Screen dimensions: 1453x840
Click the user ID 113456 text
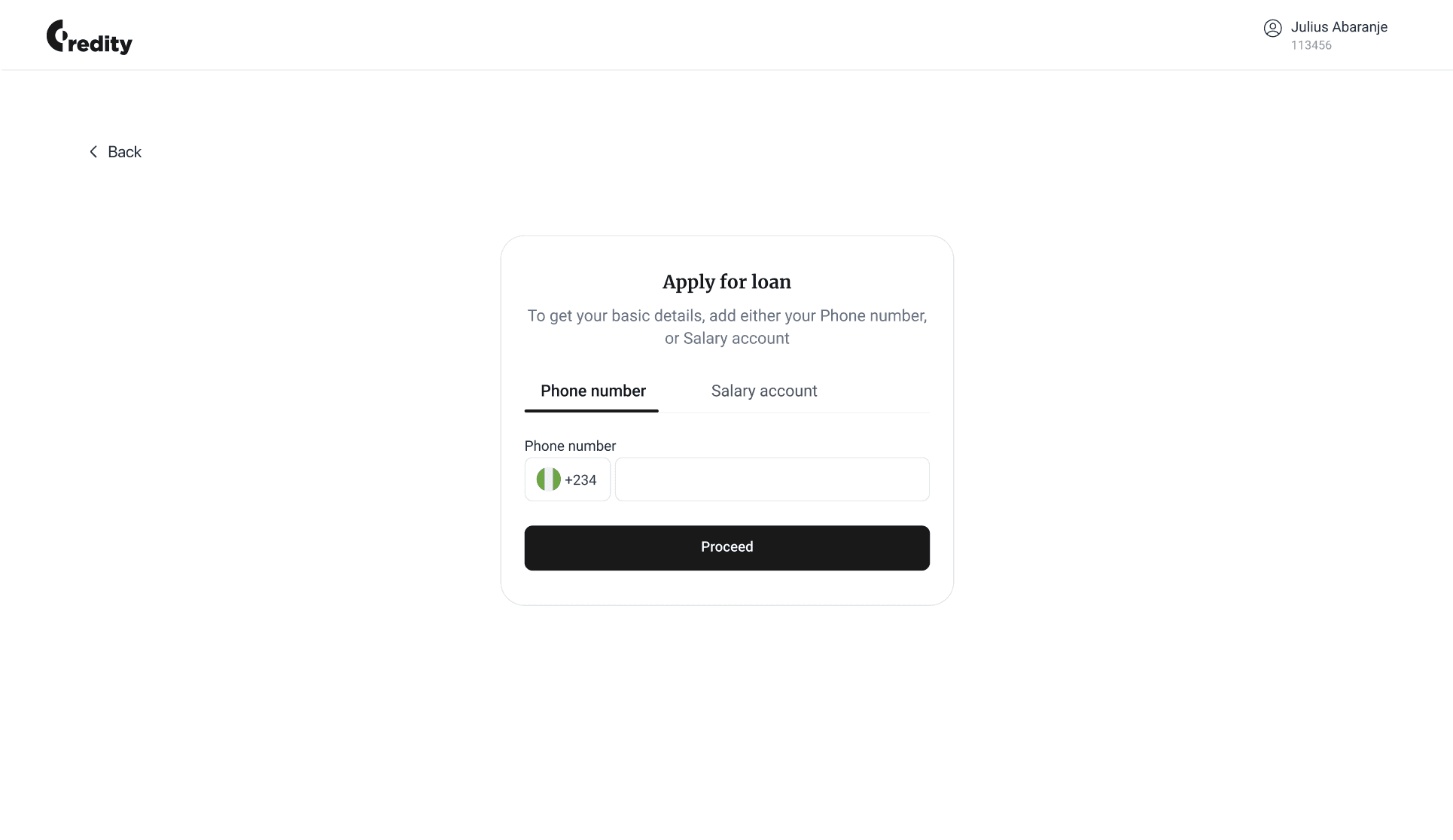point(1311,45)
